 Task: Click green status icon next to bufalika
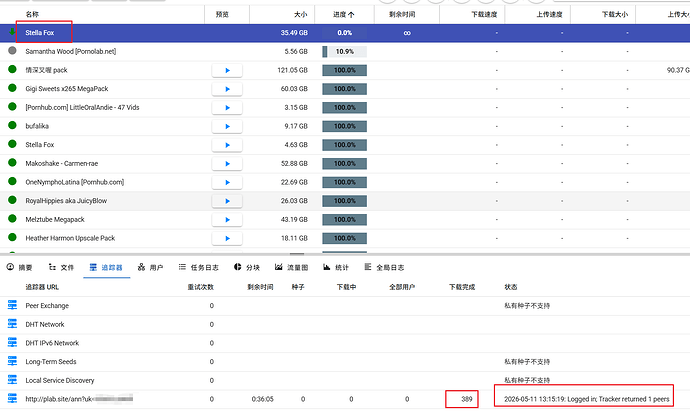(x=12, y=125)
